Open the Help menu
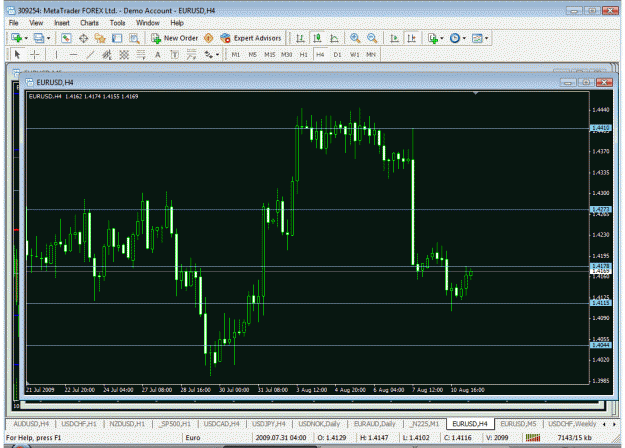The image size is (625, 448). (x=177, y=23)
